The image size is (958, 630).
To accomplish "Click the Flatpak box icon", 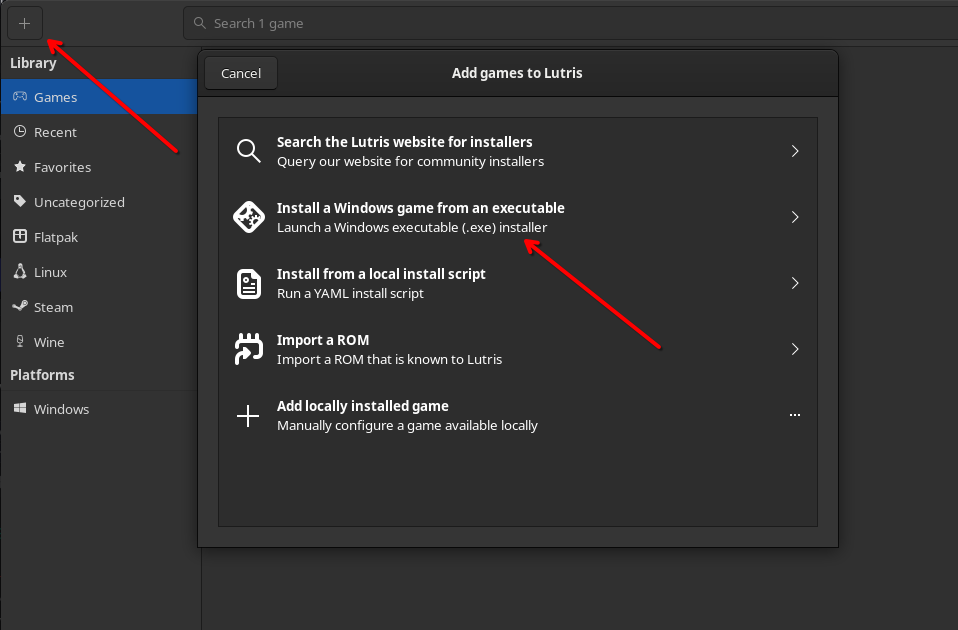I will pyautogui.click(x=20, y=236).
